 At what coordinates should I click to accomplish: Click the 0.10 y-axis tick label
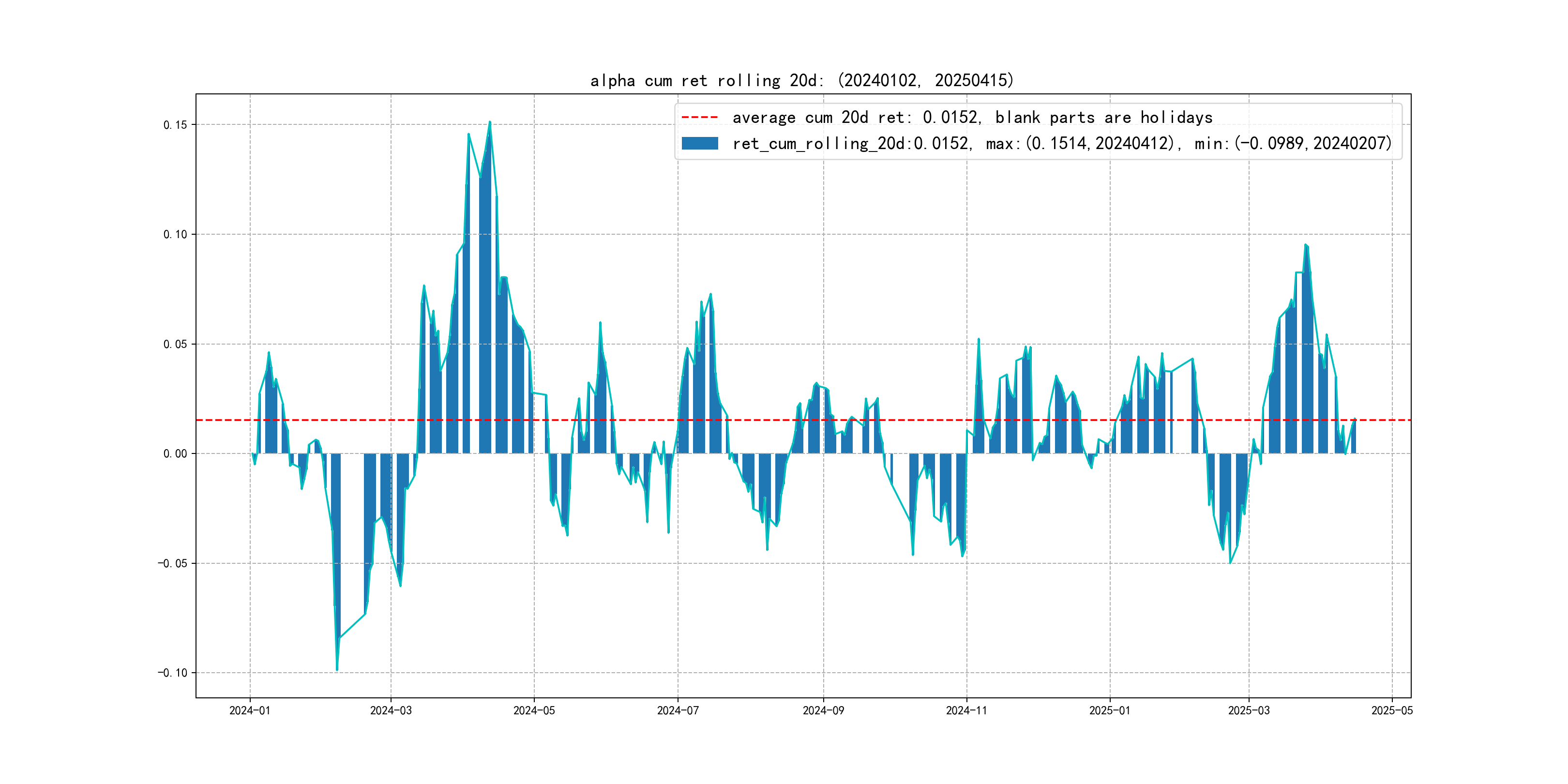point(175,234)
